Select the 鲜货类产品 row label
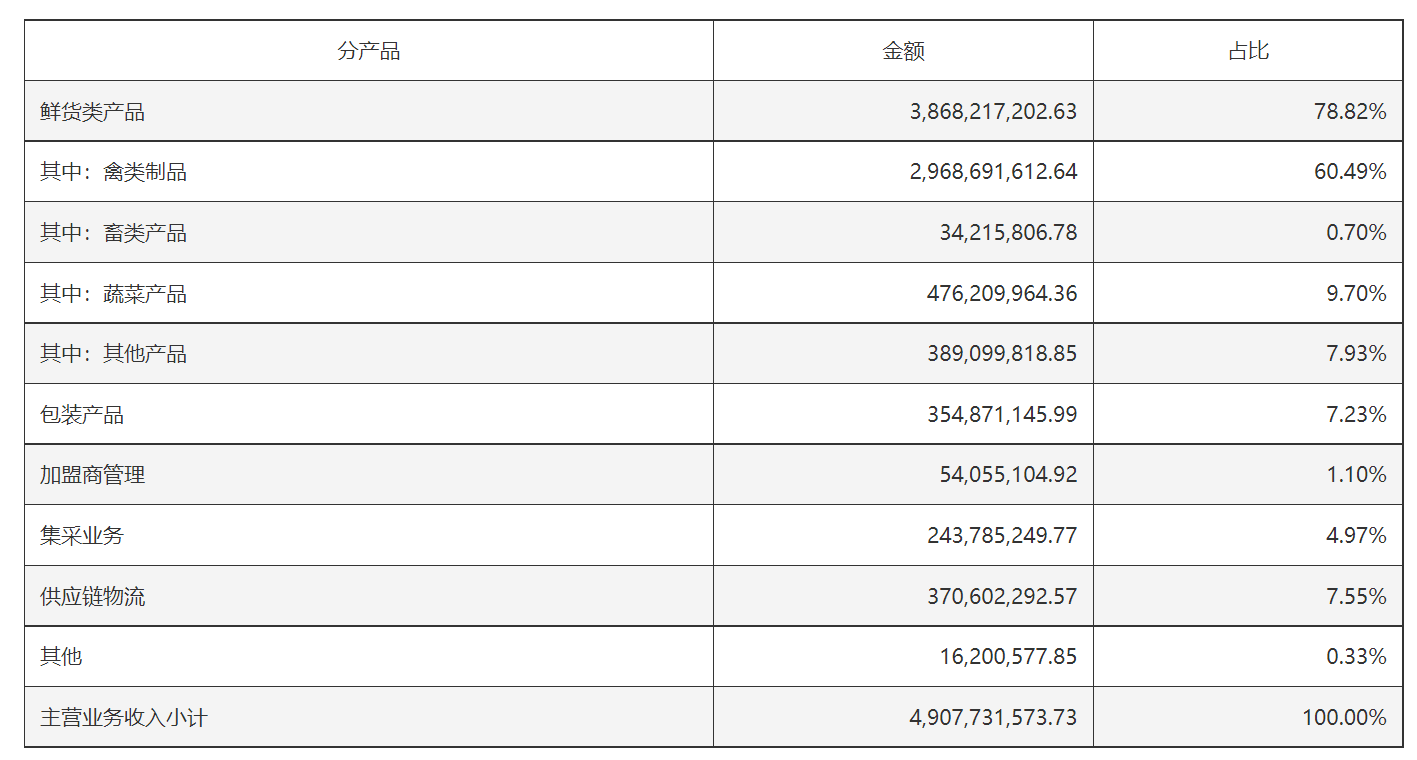Image resolution: width=1417 pixels, height=760 pixels. (369, 112)
